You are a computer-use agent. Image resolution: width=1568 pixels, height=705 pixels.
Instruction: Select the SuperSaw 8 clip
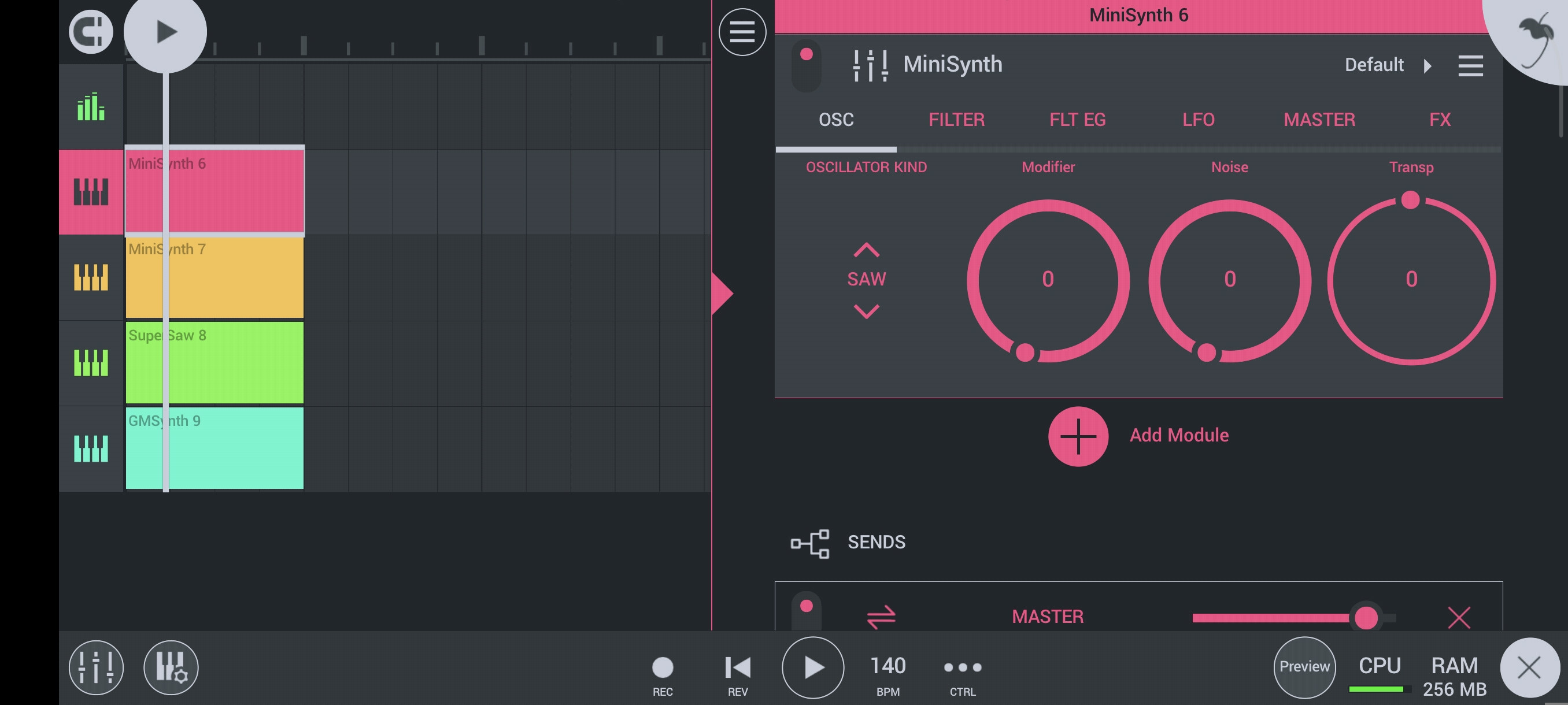[215, 362]
